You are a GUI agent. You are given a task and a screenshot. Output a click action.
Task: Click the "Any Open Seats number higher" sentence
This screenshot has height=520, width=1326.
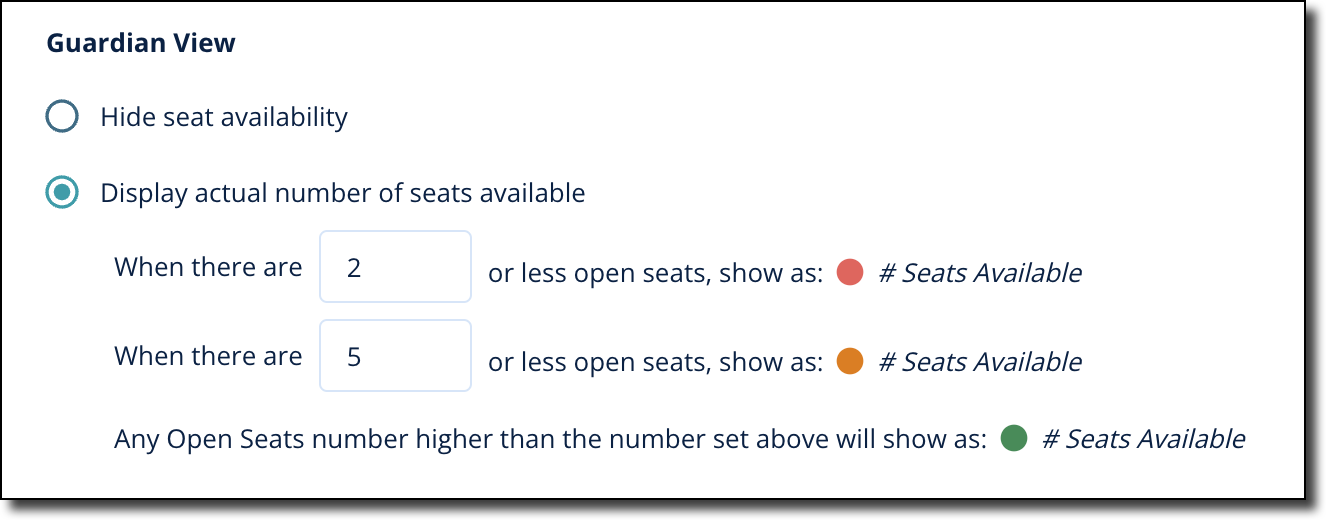pos(550,439)
